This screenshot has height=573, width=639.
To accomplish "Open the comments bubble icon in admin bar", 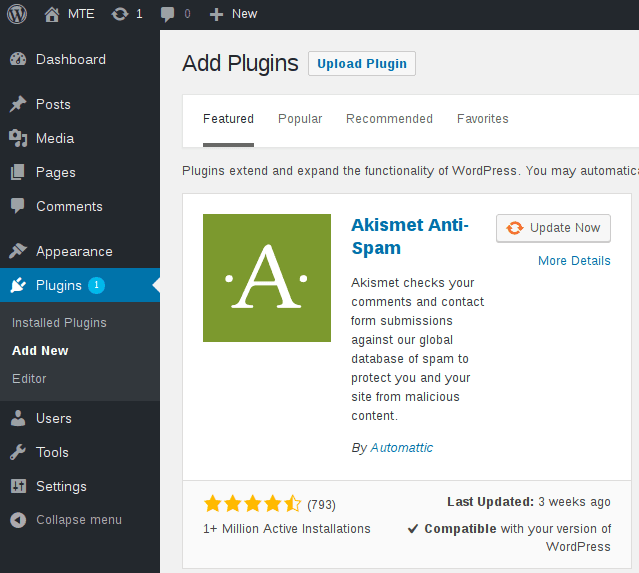I will coord(167,14).
